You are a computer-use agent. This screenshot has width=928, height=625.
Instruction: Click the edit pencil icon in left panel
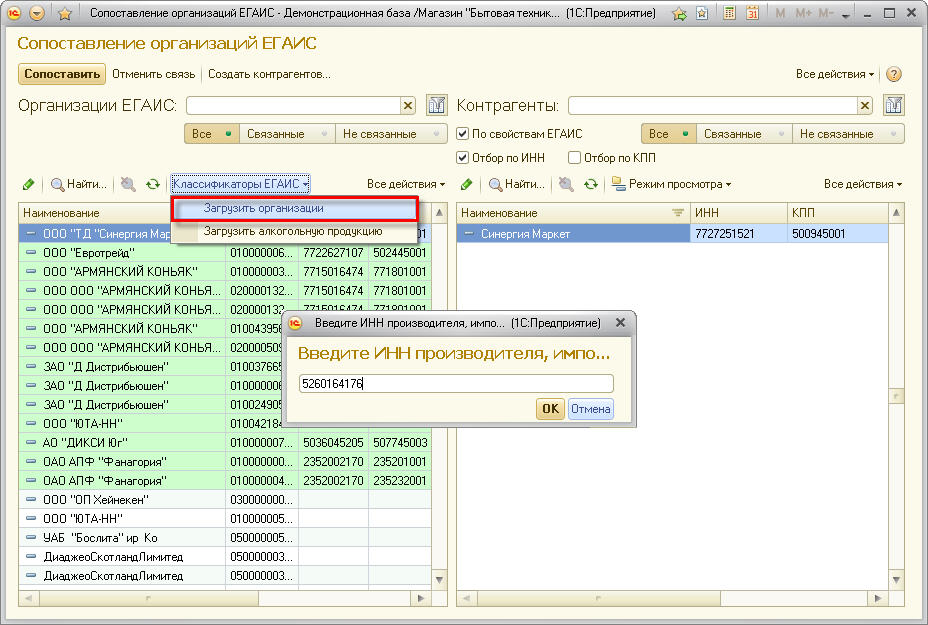click(28, 184)
